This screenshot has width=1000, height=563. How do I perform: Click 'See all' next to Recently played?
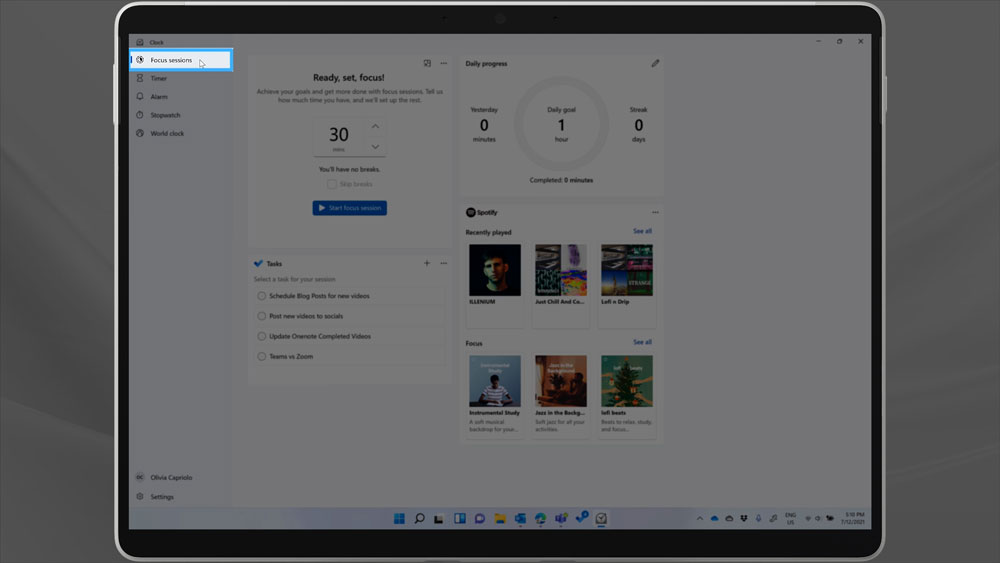[x=642, y=231]
